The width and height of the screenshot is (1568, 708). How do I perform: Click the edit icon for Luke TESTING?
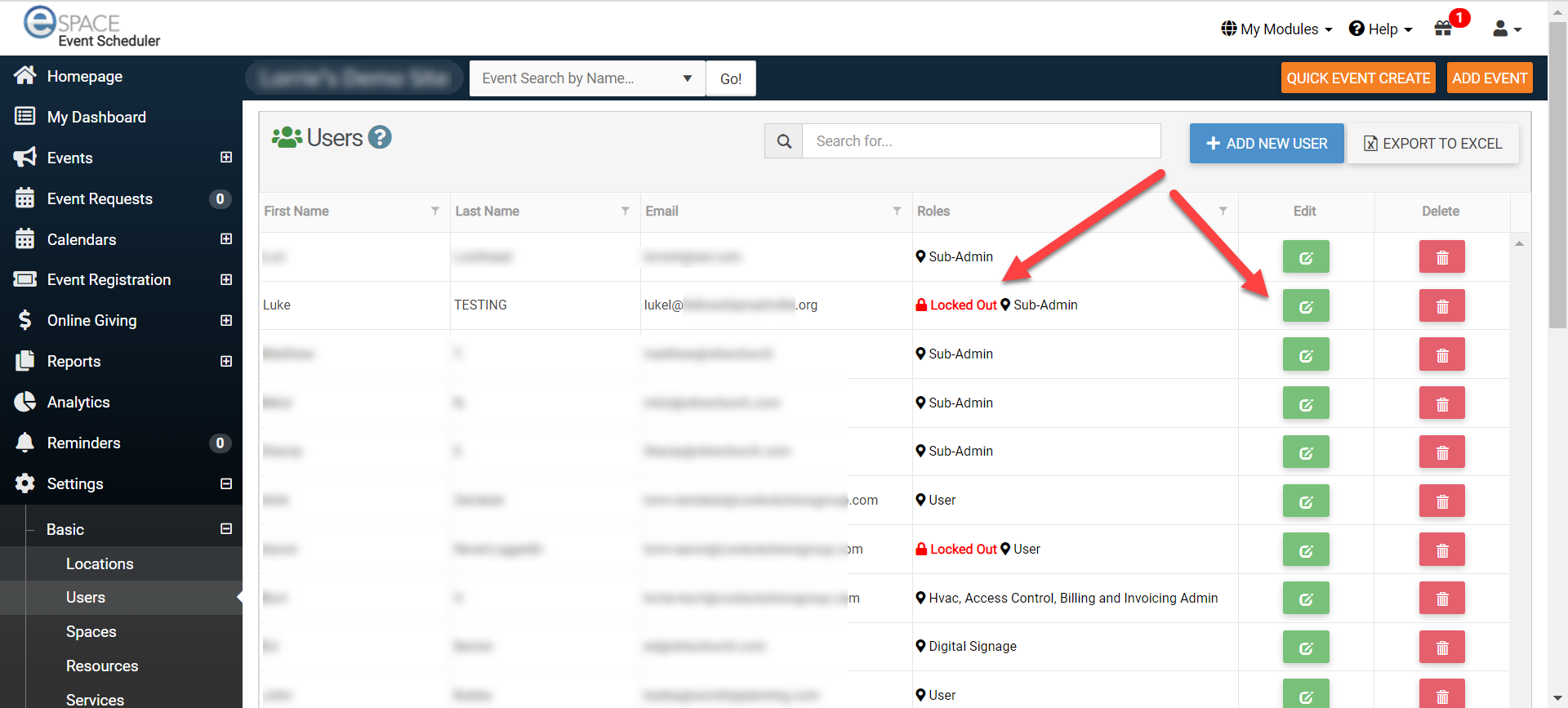[x=1305, y=306]
